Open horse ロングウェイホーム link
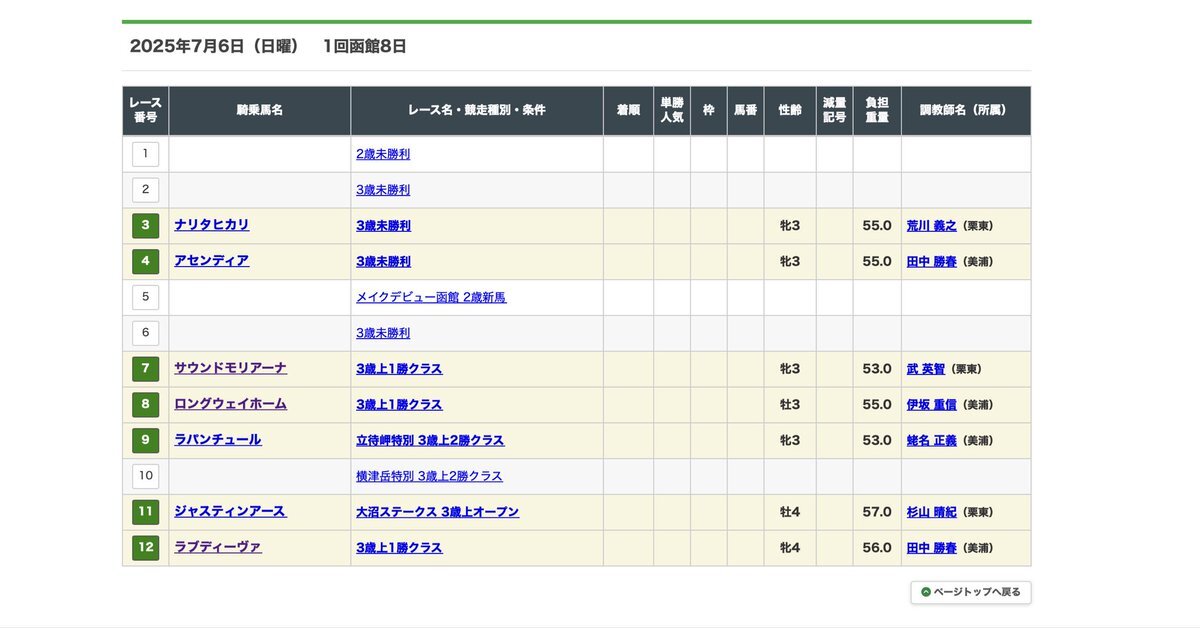 [x=231, y=404]
